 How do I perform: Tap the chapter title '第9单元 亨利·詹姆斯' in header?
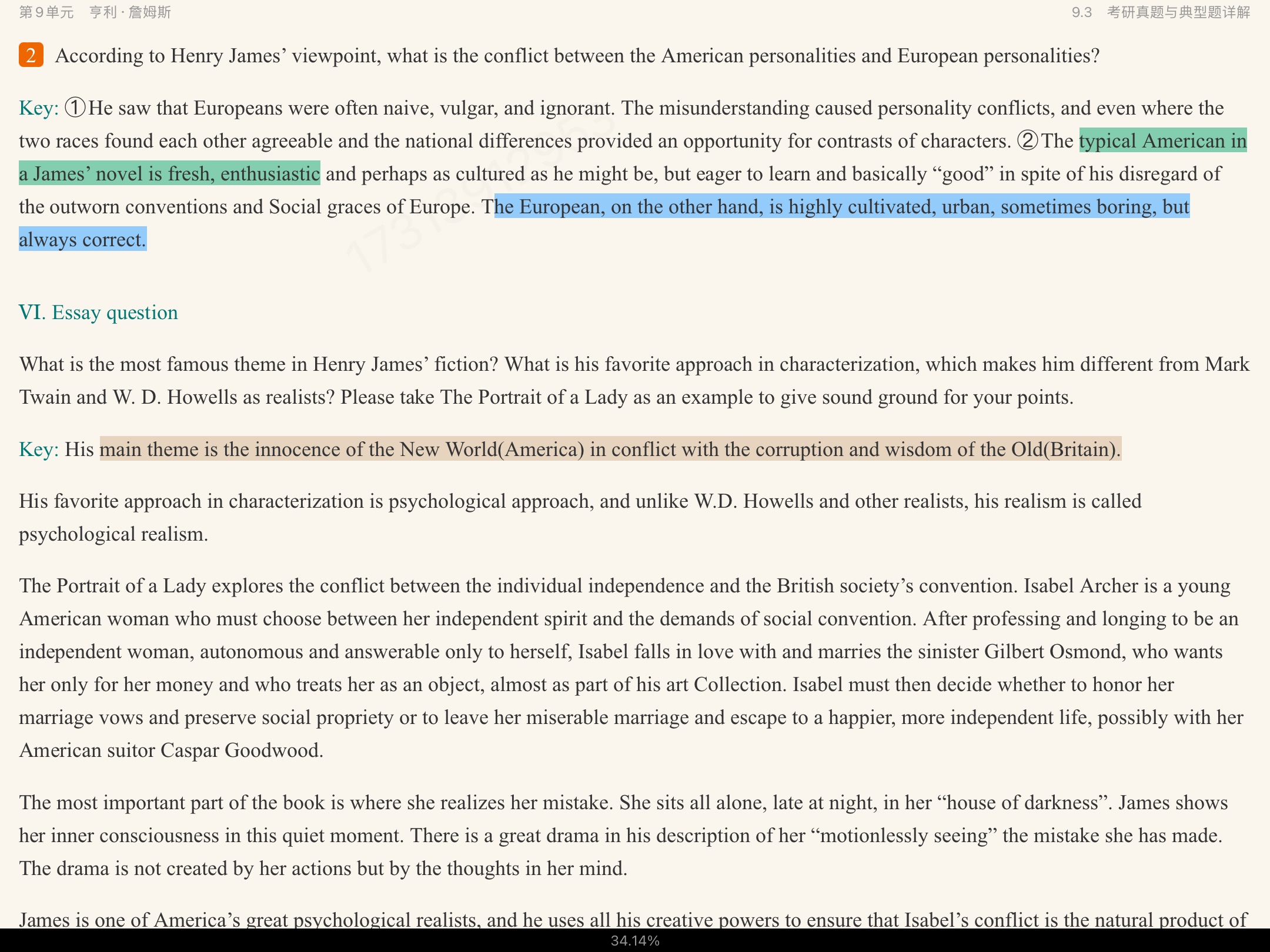[x=95, y=12]
